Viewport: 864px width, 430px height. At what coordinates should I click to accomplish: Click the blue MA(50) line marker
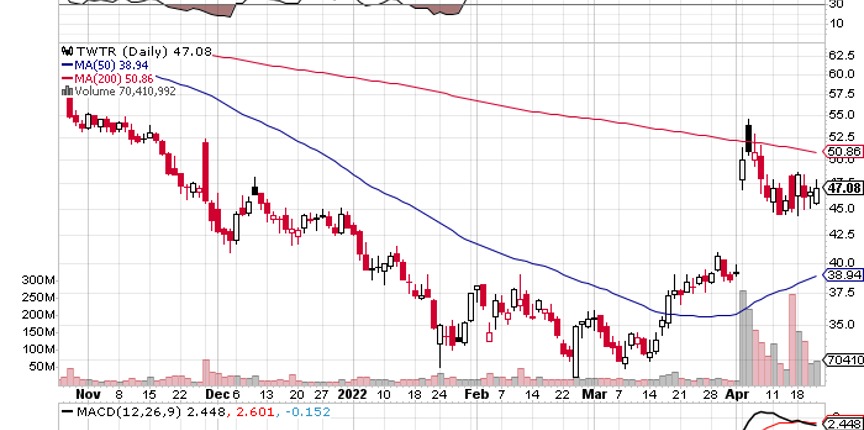coord(66,64)
